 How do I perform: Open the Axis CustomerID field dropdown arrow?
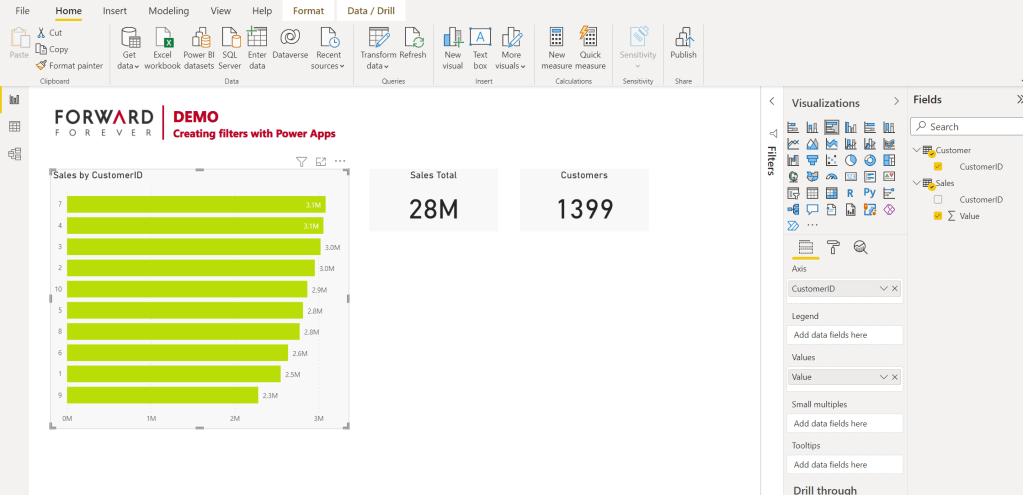tap(882, 289)
